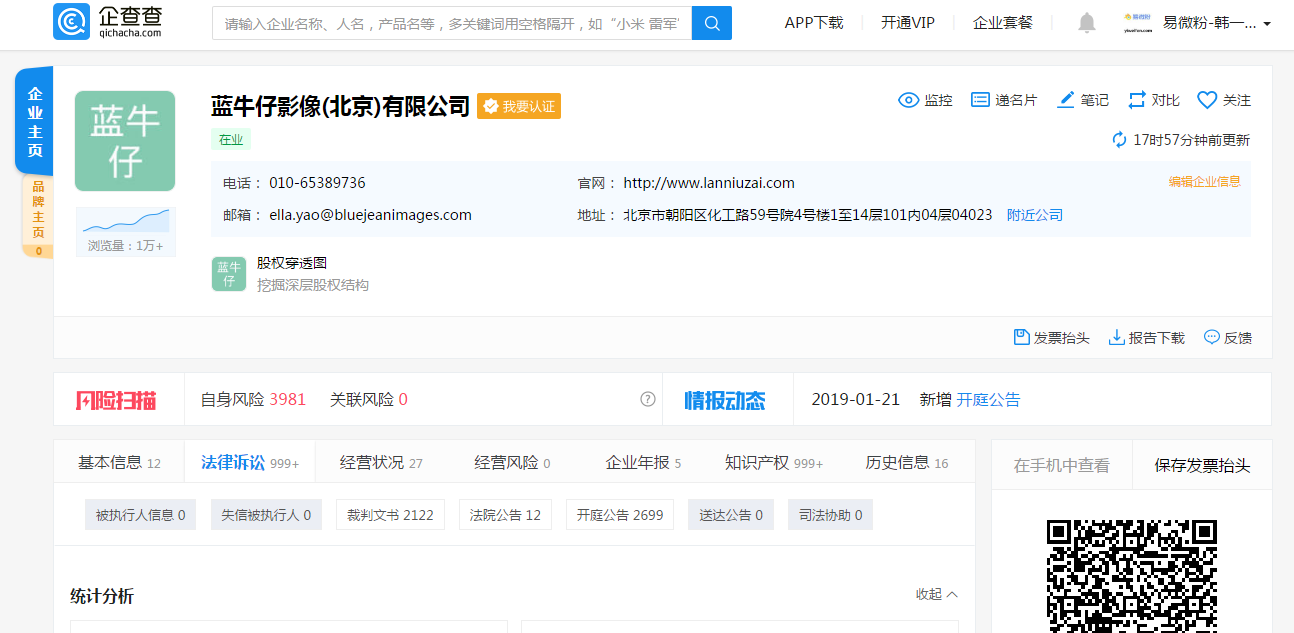The image size is (1294, 633).
Task: Toggle 监控 monitoring for the company
Action: (908, 100)
